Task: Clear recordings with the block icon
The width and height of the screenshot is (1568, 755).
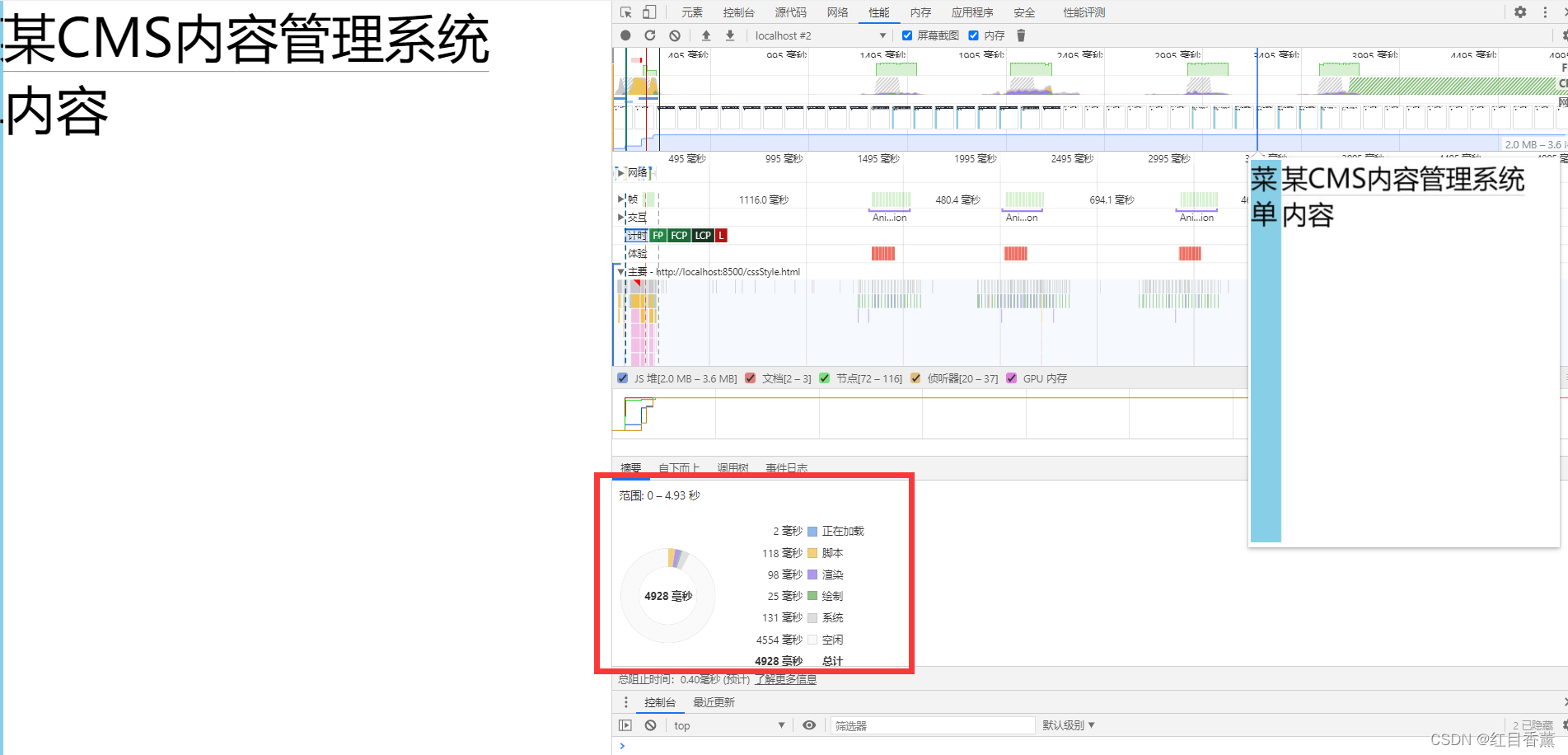Action: [x=675, y=35]
